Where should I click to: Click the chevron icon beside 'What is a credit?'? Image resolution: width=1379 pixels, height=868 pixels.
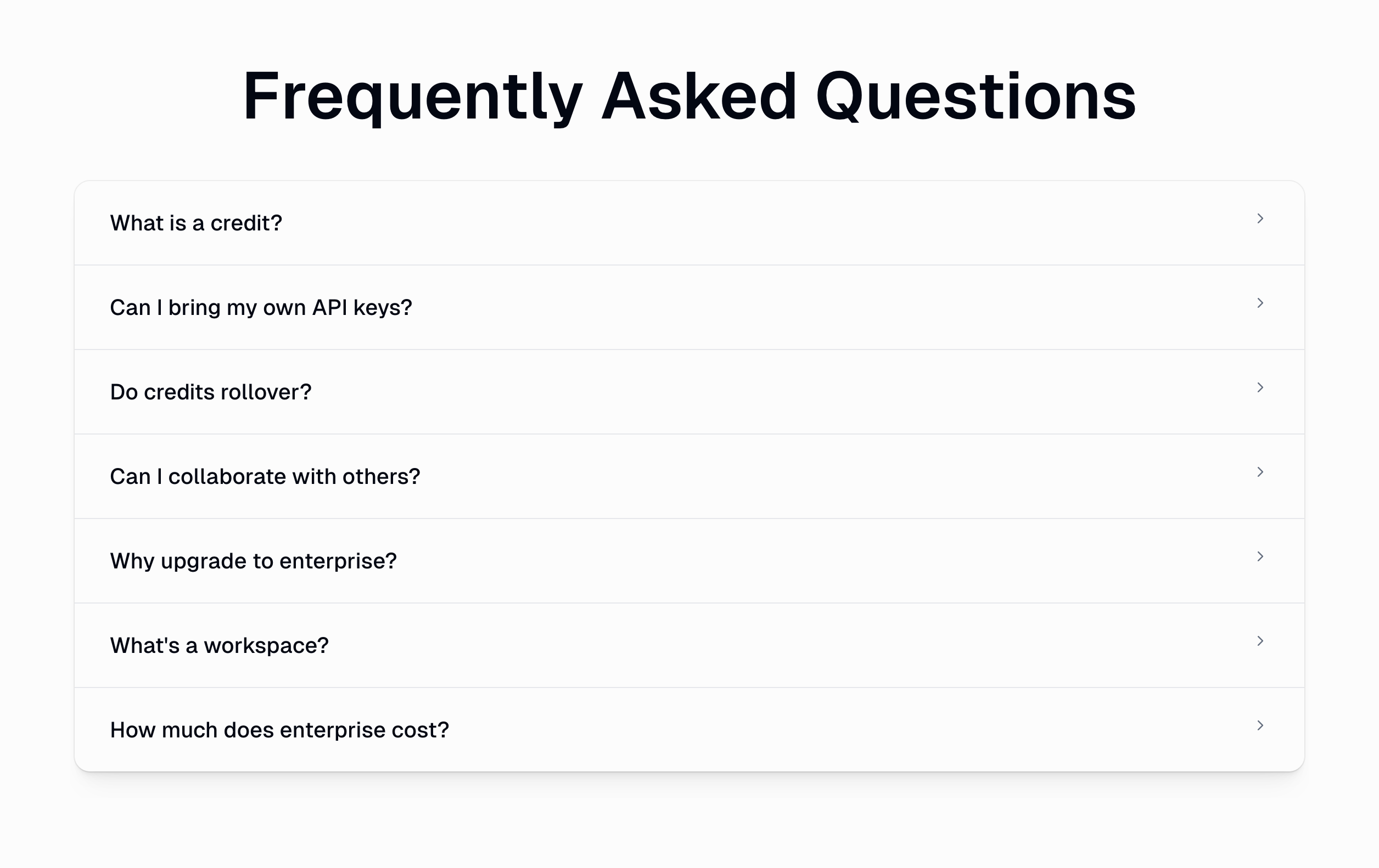[1260, 218]
